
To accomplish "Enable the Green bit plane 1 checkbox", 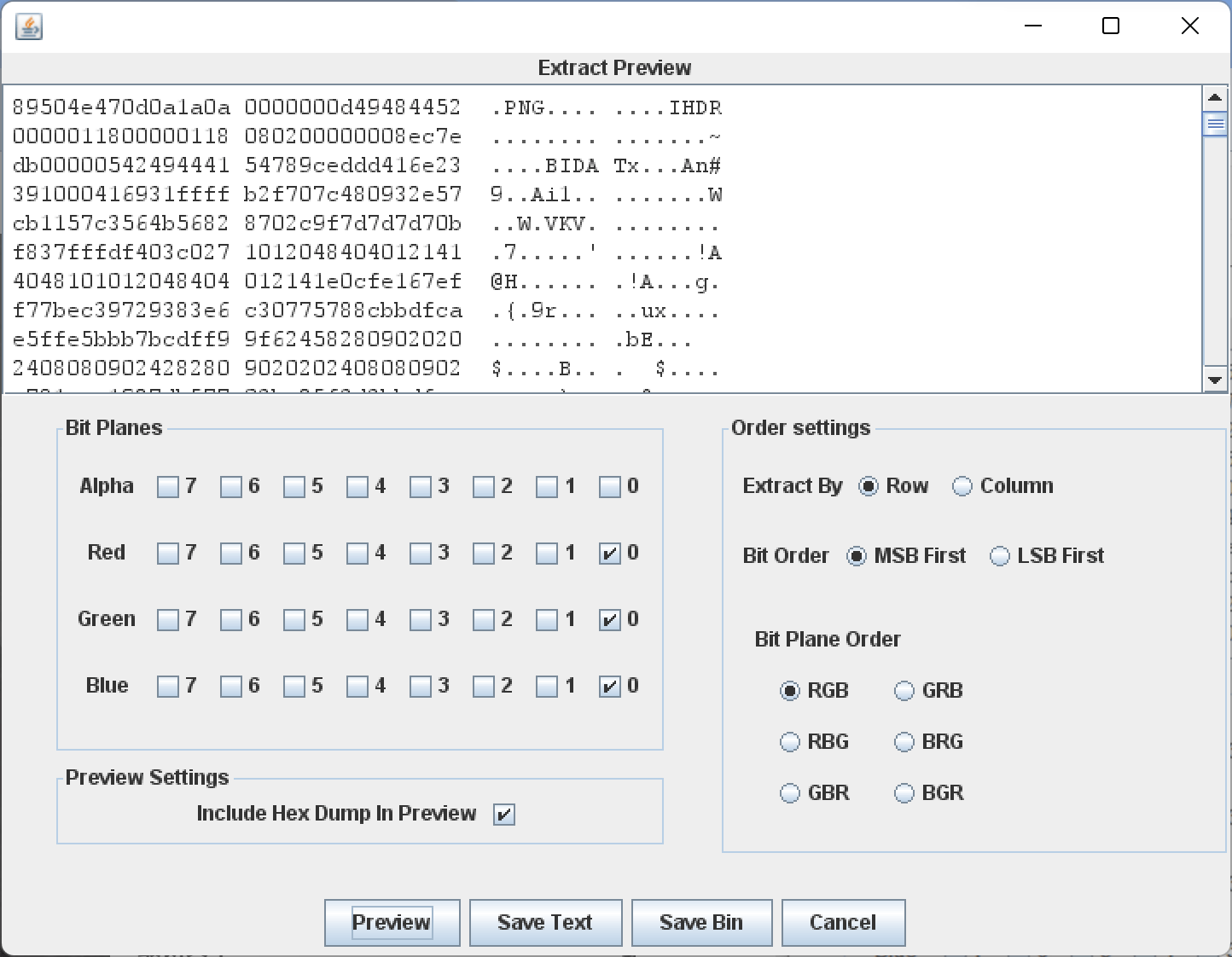I will pos(546,620).
